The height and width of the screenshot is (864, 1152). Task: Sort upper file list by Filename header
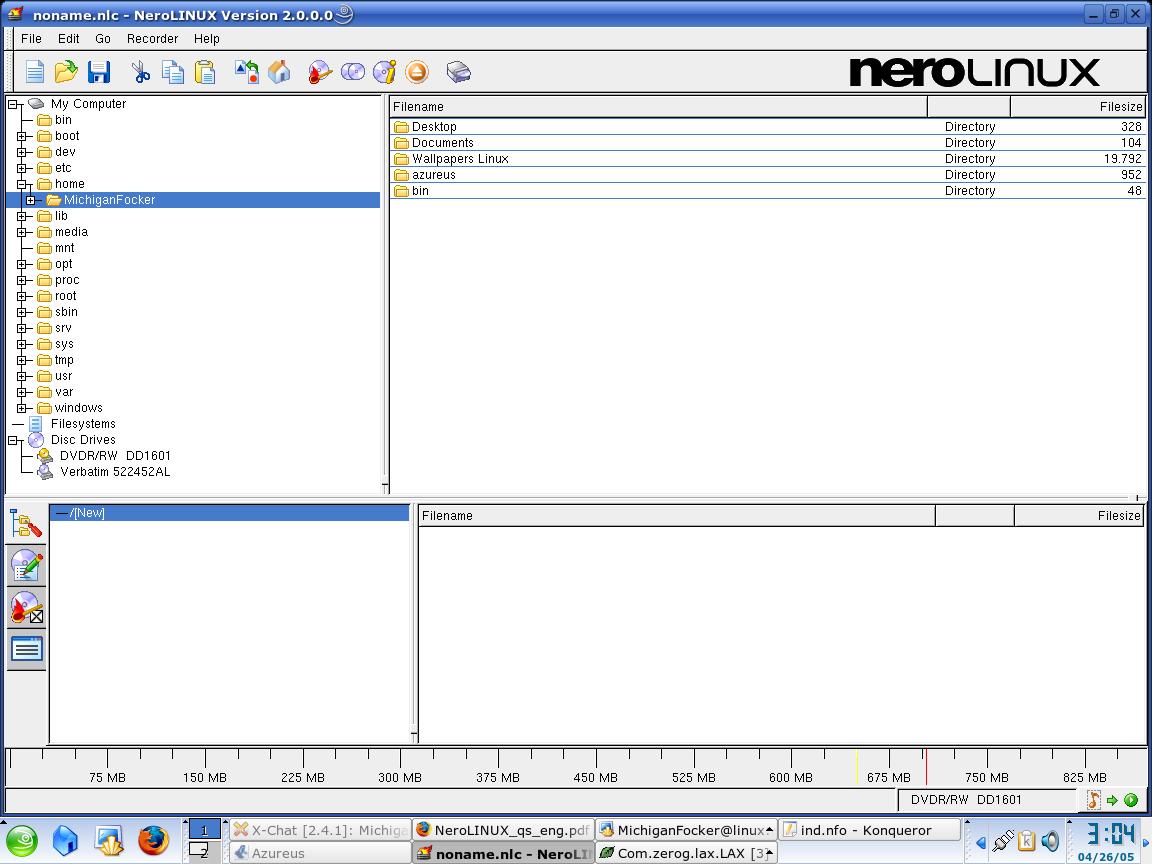click(658, 107)
